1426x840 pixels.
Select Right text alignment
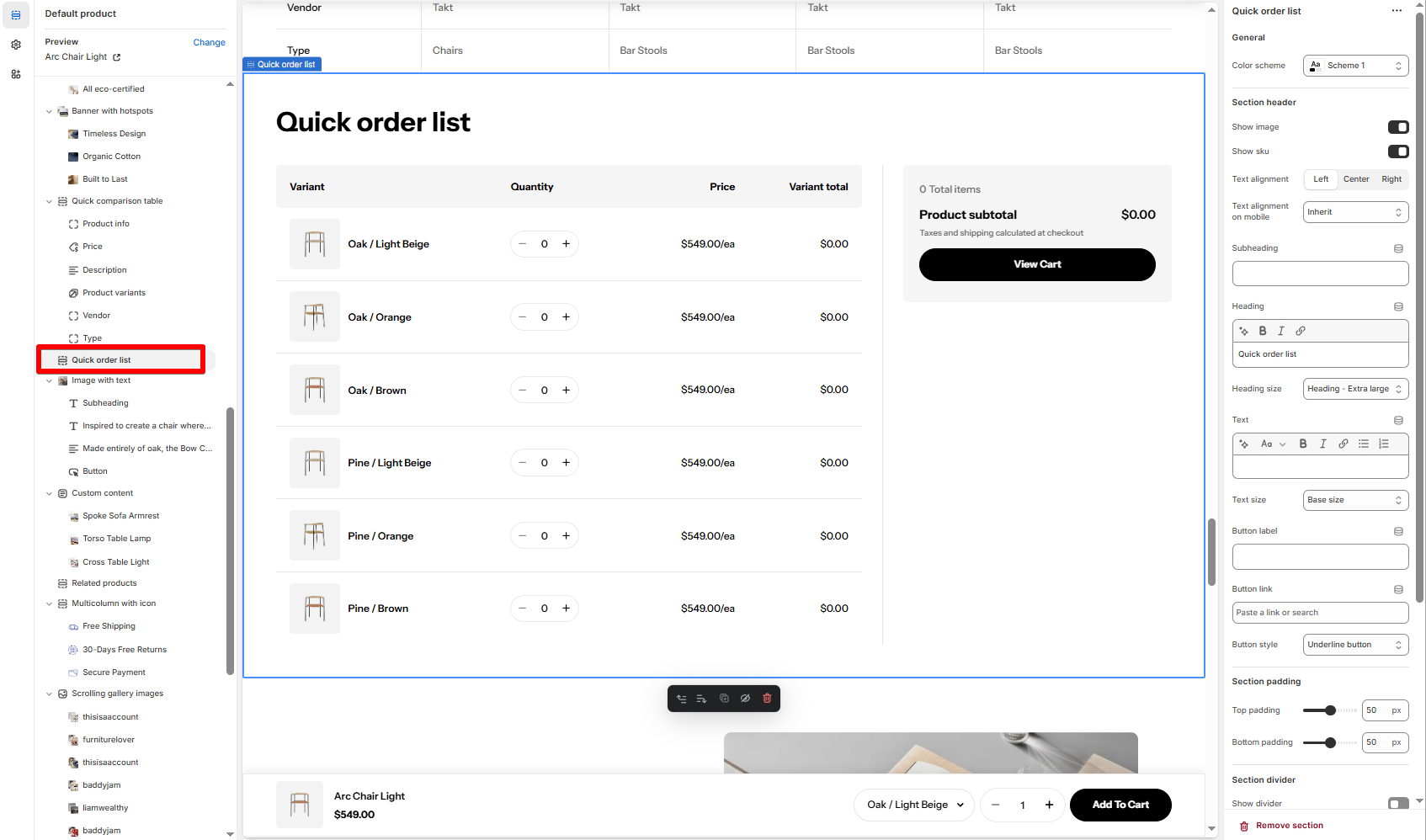(x=1391, y=179)
